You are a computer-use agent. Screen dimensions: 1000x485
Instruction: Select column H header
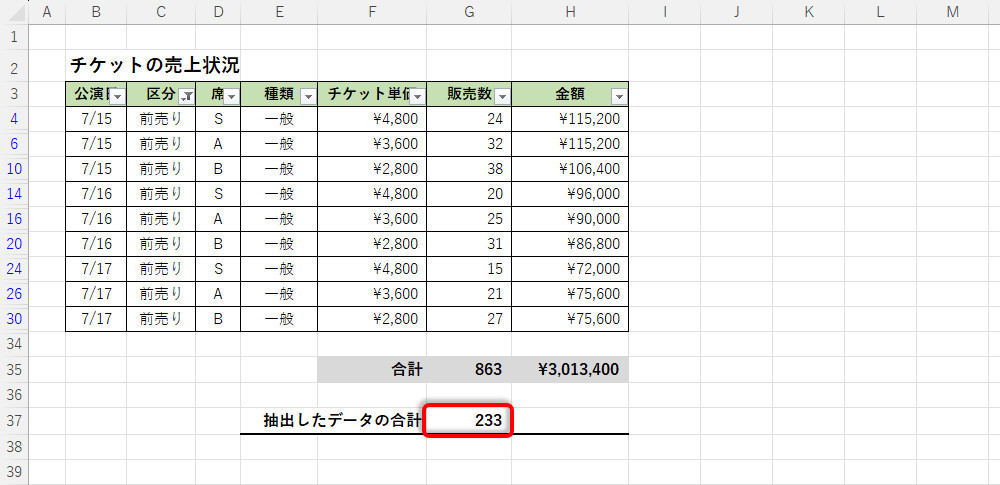coord(570,11)
